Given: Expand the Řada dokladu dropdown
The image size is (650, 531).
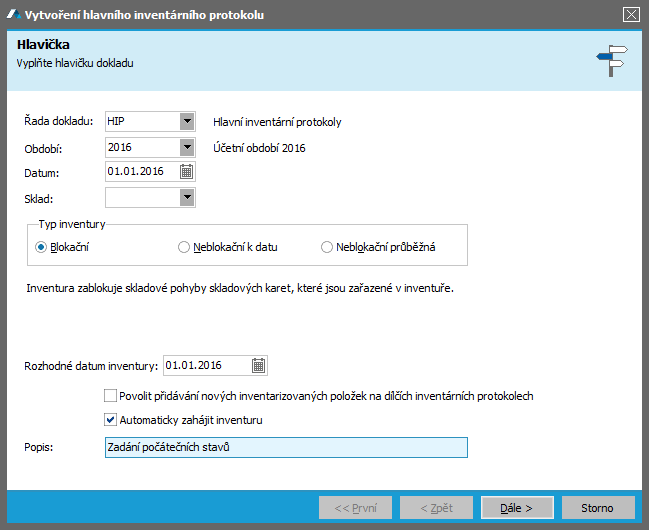Looking at the screenshot, I should (x=186, y=122).
